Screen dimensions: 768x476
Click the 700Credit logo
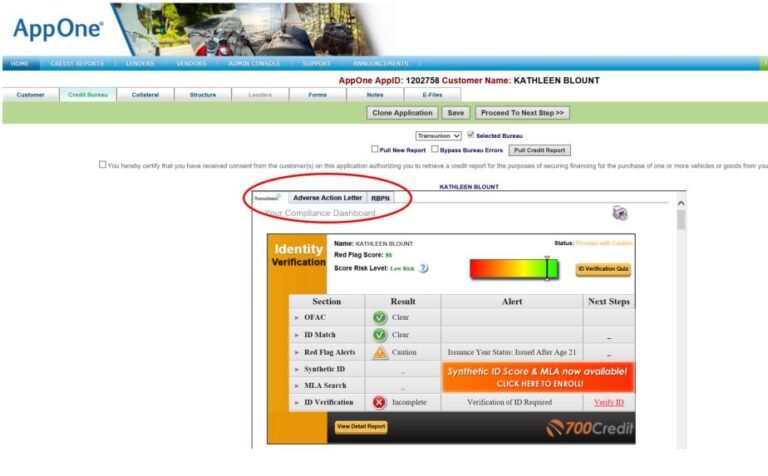click(x=587, y=428)
